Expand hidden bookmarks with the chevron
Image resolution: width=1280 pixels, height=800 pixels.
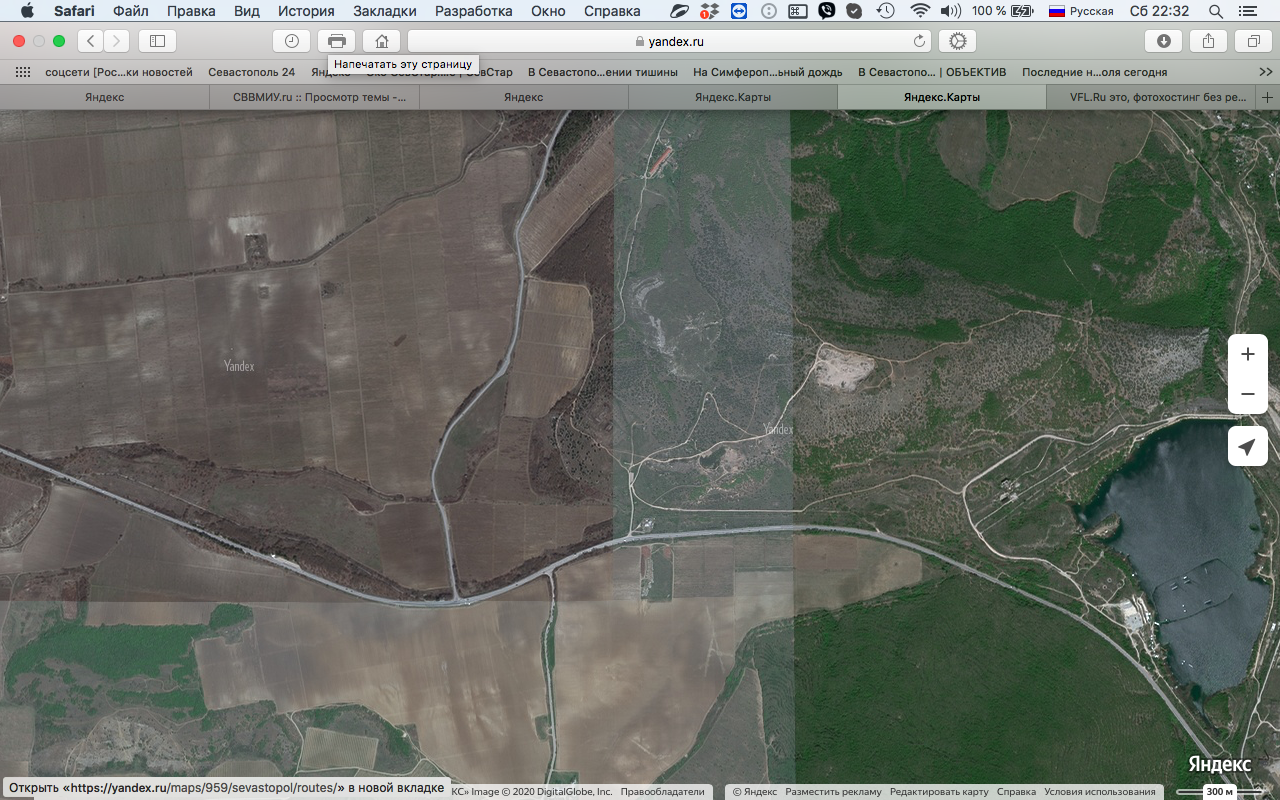click(x=1266, y=72)
